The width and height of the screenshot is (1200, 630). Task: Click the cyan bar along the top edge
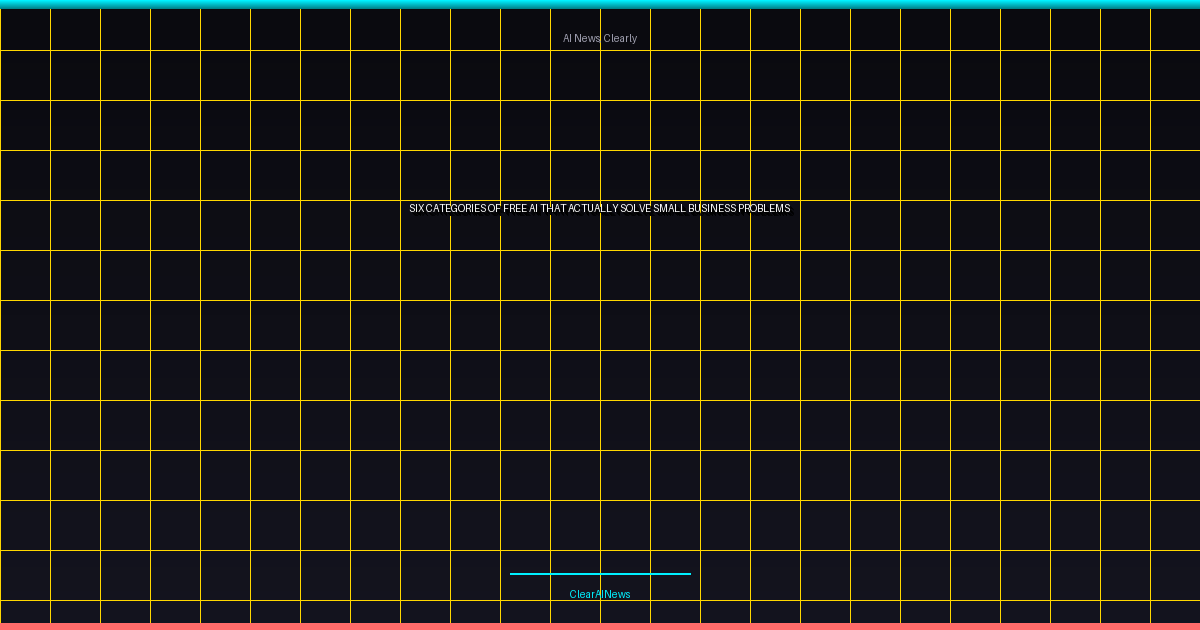point(600,4)
